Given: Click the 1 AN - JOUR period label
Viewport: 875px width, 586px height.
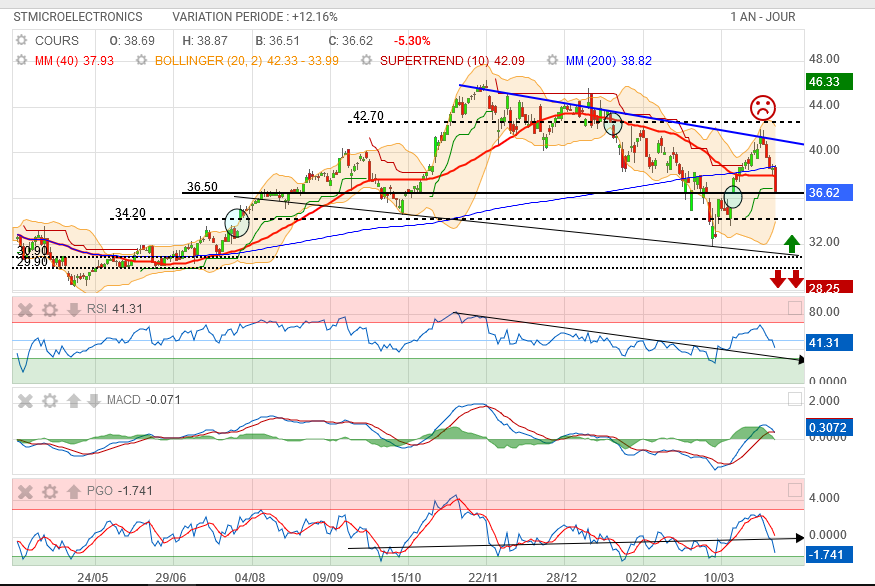Looking at the screenshot, I should tap(763, 17).
